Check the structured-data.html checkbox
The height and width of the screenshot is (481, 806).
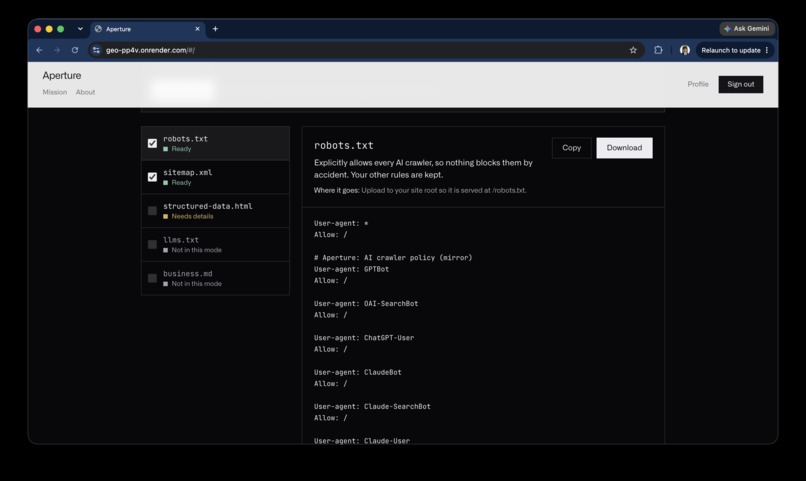(x=152, y=211)
